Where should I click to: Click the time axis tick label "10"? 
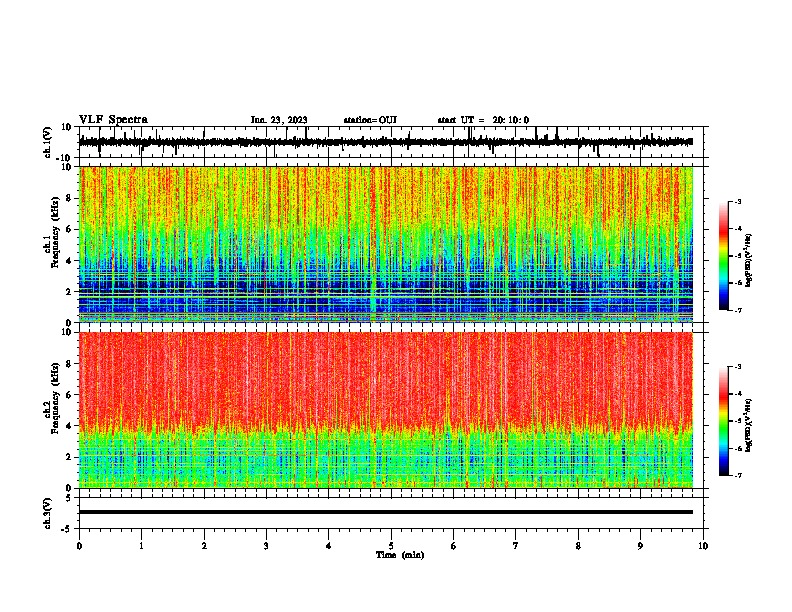[x=703, y=546]
